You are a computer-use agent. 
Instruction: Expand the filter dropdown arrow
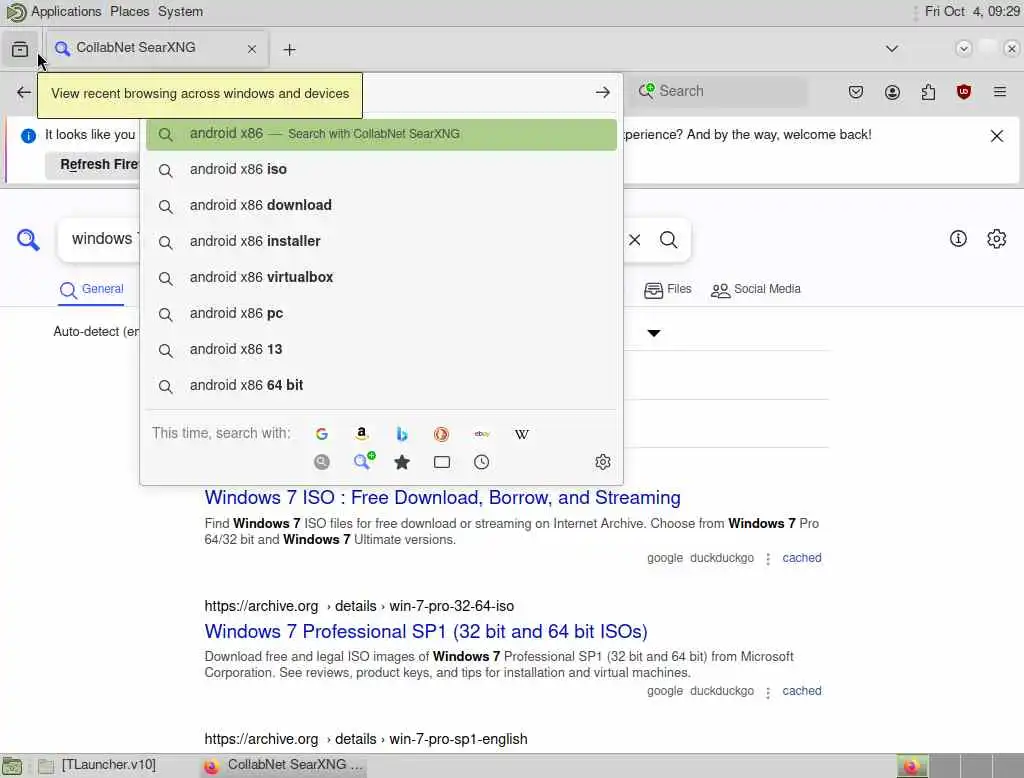coord(654,333)
